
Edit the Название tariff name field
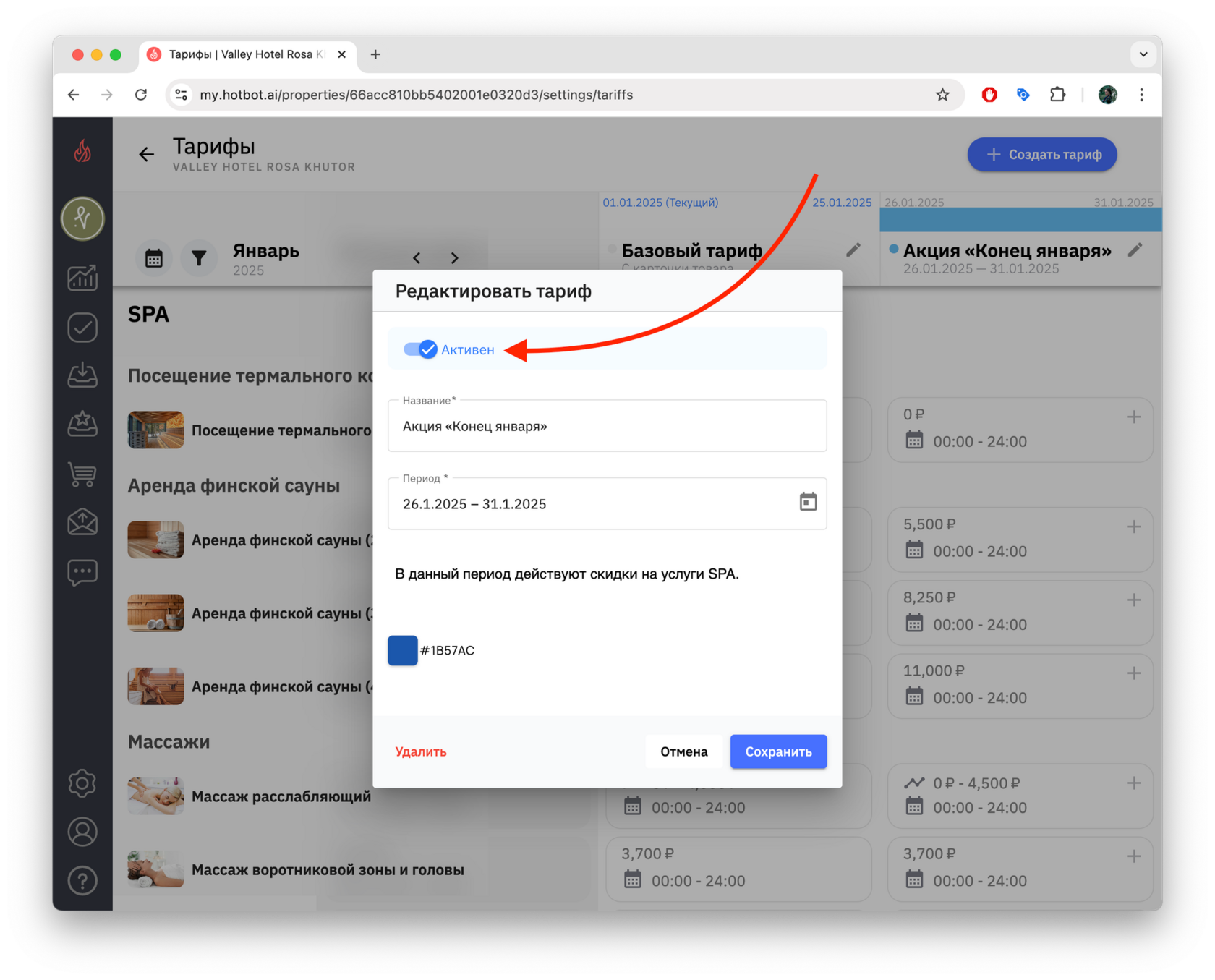(607, 426)
